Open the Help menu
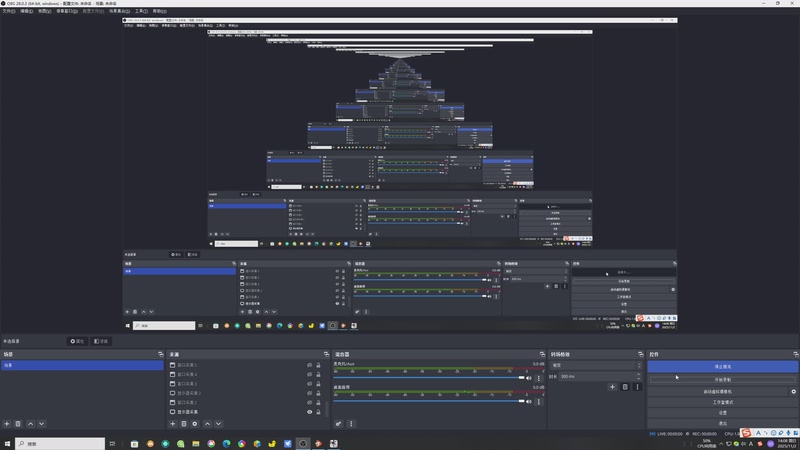This screenshot has height=450, width=800. click(160, 11)
